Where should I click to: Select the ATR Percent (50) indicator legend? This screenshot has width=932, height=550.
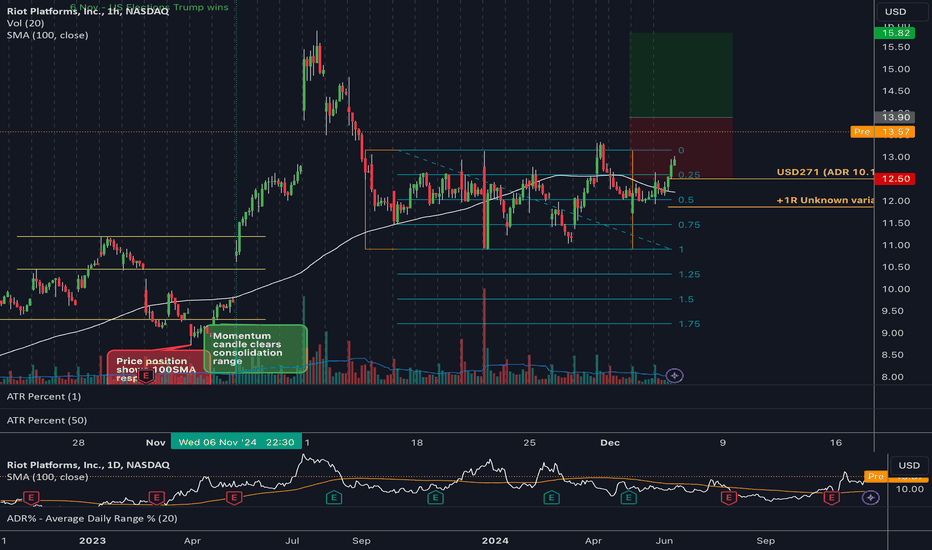point(47,420)
